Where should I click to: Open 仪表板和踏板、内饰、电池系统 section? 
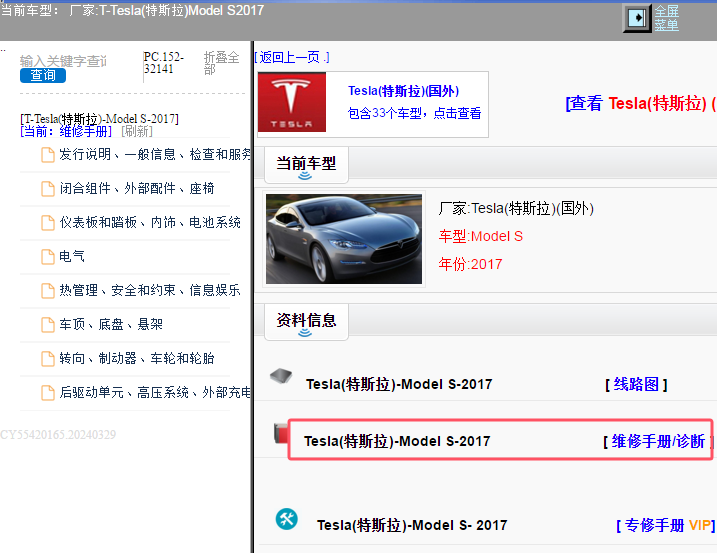coord(150,222)
